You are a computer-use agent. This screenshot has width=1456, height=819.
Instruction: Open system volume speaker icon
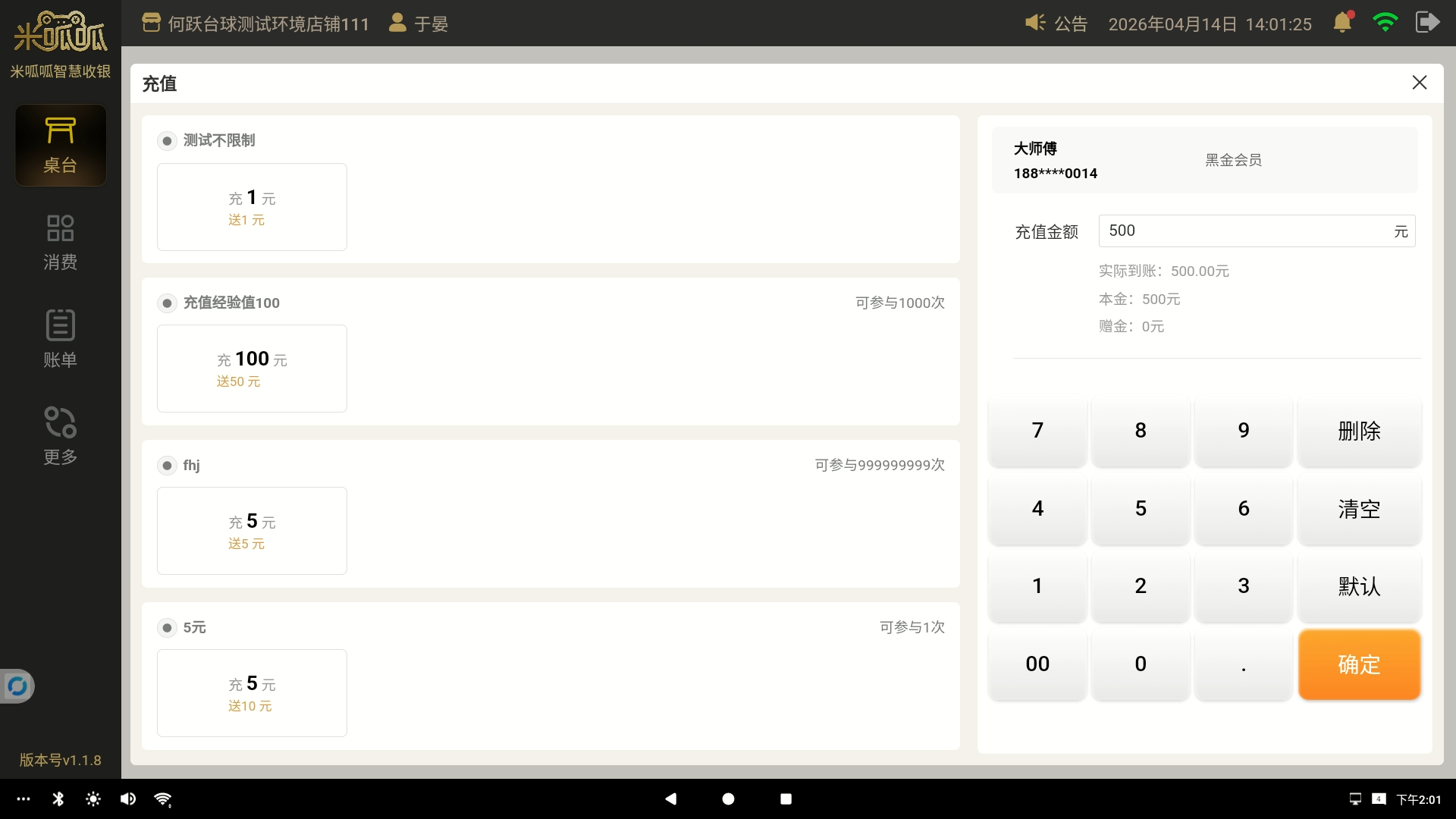point(128,799)
